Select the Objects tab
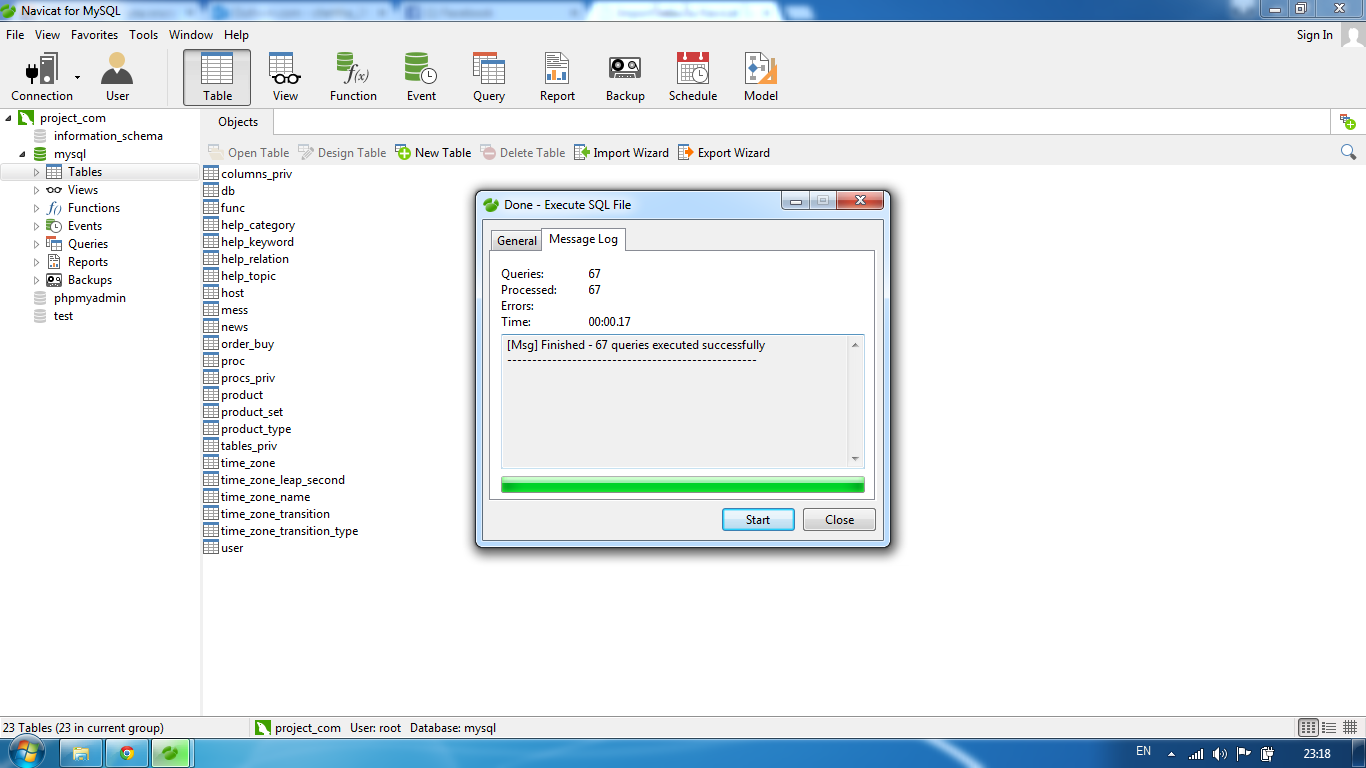The width and height of the screenshot is (1366, 768). point(238,122)
